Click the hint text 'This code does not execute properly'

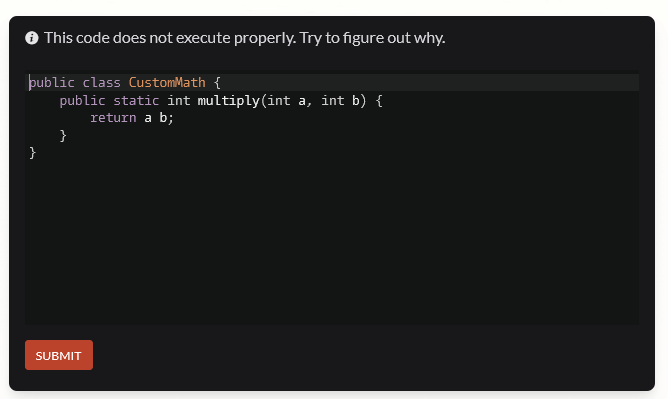pyautogui.click(x=170, y=38)
